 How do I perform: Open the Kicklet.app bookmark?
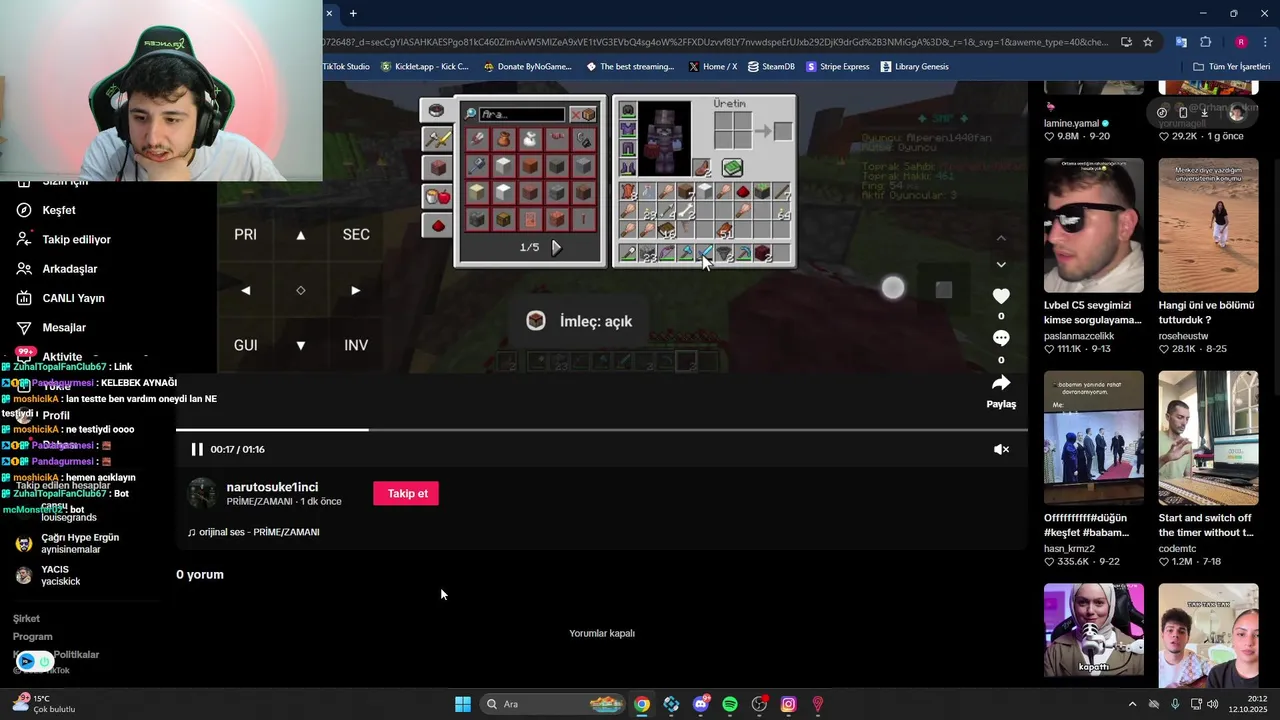[424, 67]
